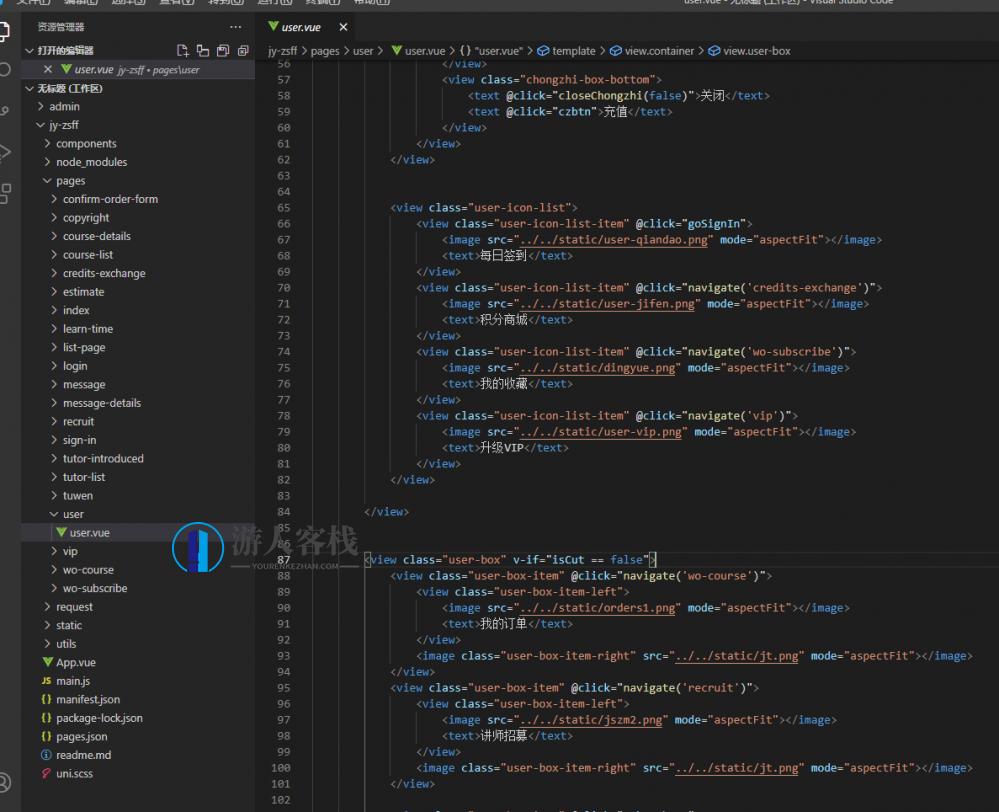999x812 pixels.
Task: Collapse the pages folder
Action: [x=70, y=181]
